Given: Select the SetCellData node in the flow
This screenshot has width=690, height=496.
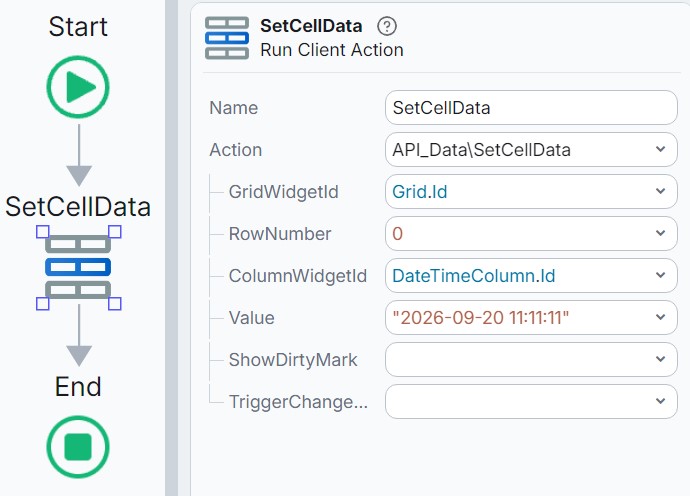Looking at the screenshot, I should pos(78,267).
